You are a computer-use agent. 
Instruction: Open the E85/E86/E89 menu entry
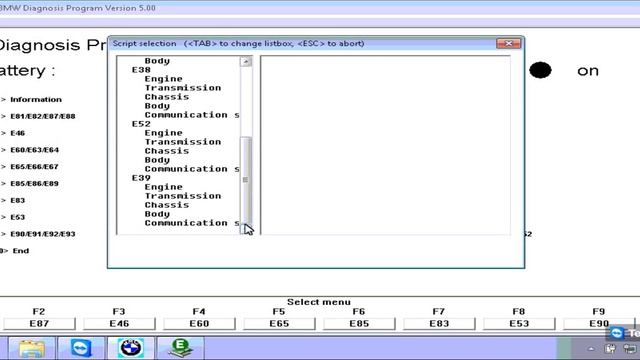tap(35, 184)
